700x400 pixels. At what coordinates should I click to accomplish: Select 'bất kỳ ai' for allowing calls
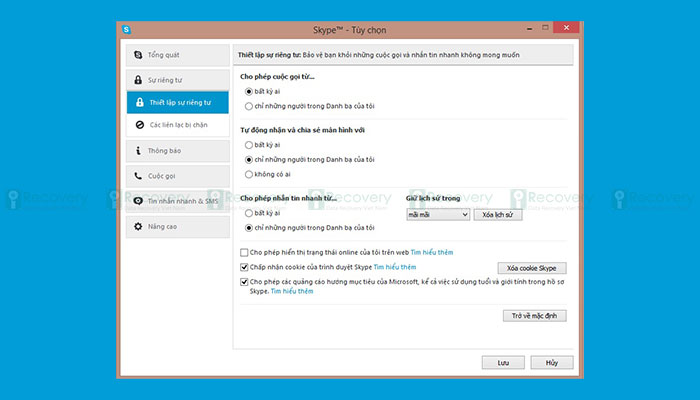tap(249, 92)
